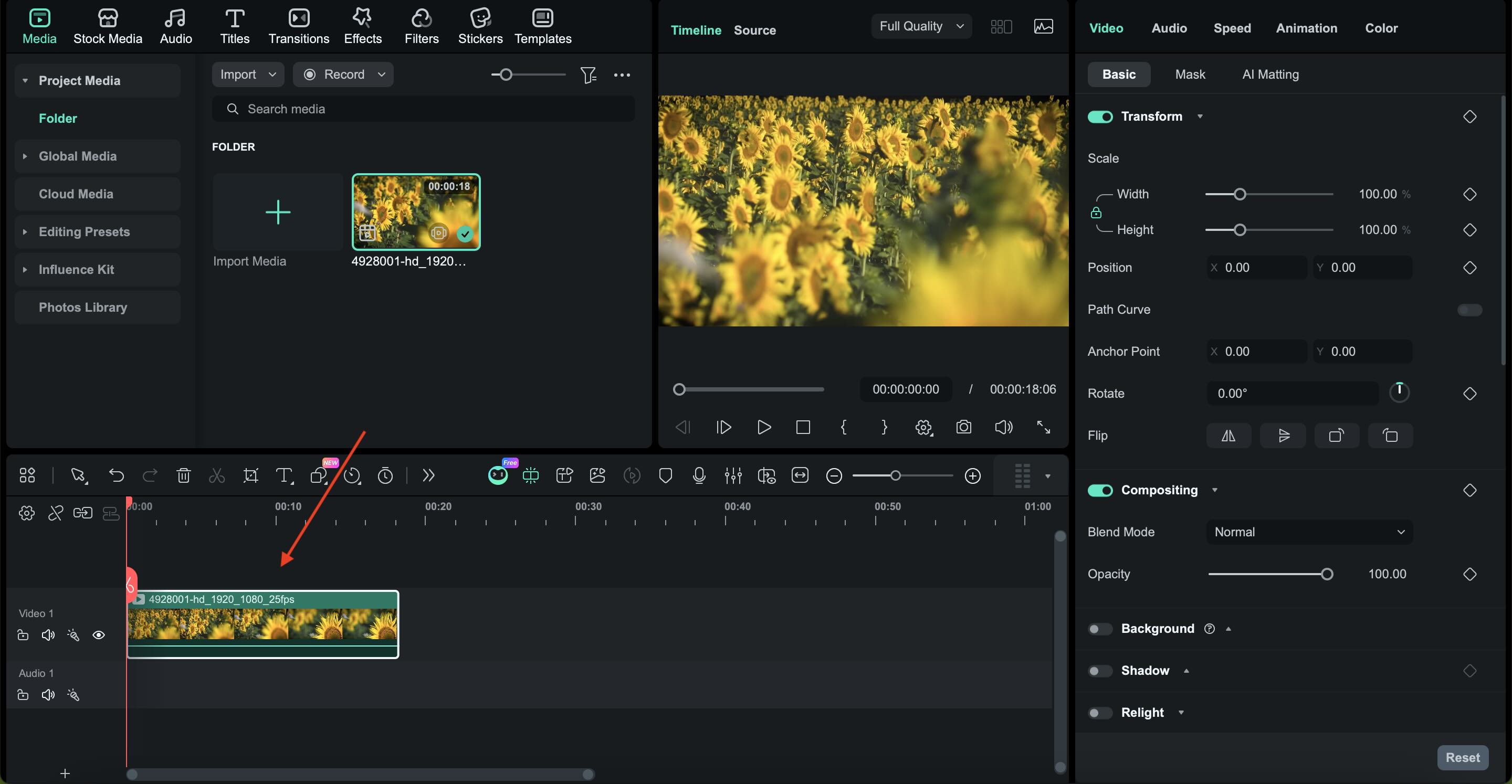Undo the last action
Image resolution: width=1512 pixels, height=784 pixels.
tap(116, 475)
